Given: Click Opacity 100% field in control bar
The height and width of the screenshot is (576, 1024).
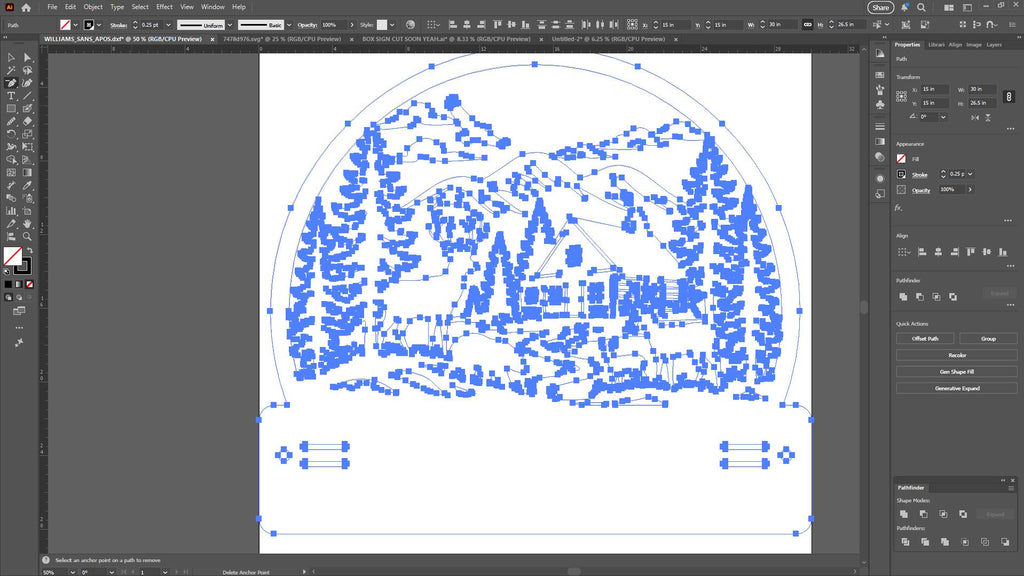Looking at the screenshot, I should coord(333,25).
